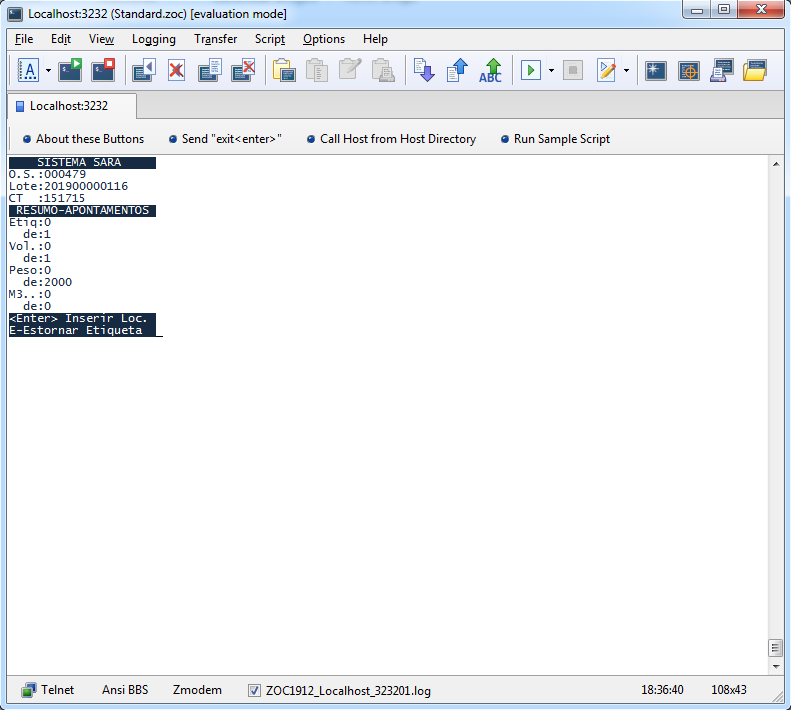
Task: Click the grayed stop script square icon
Action: pyautogui.click(x=573, y=70)
